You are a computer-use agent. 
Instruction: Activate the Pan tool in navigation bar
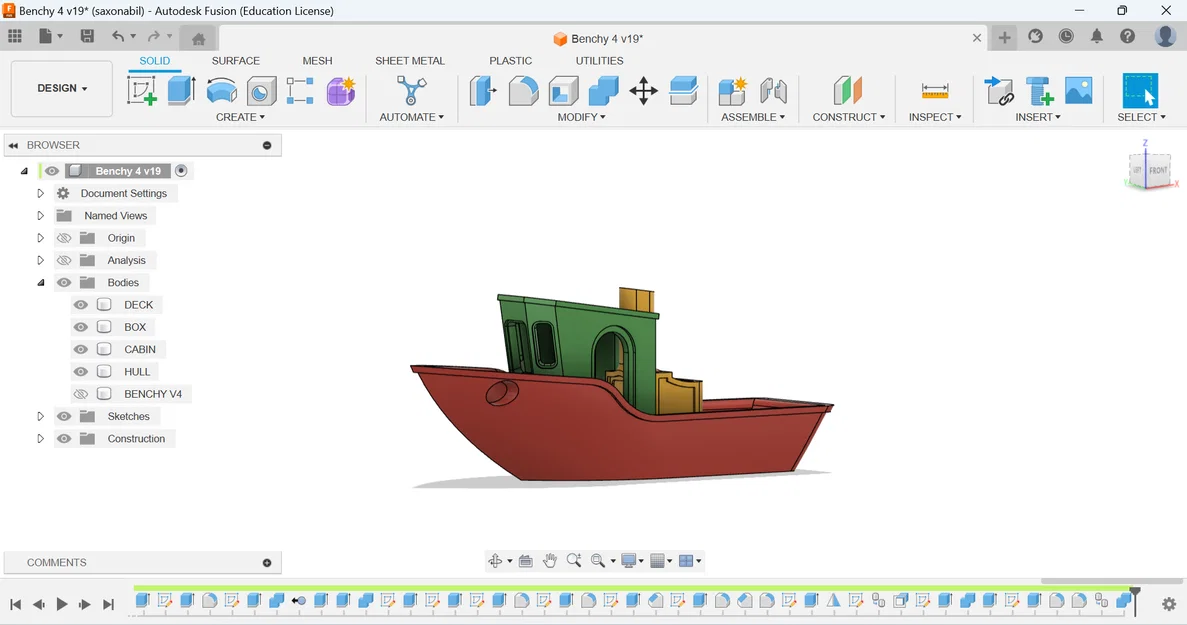550,560
